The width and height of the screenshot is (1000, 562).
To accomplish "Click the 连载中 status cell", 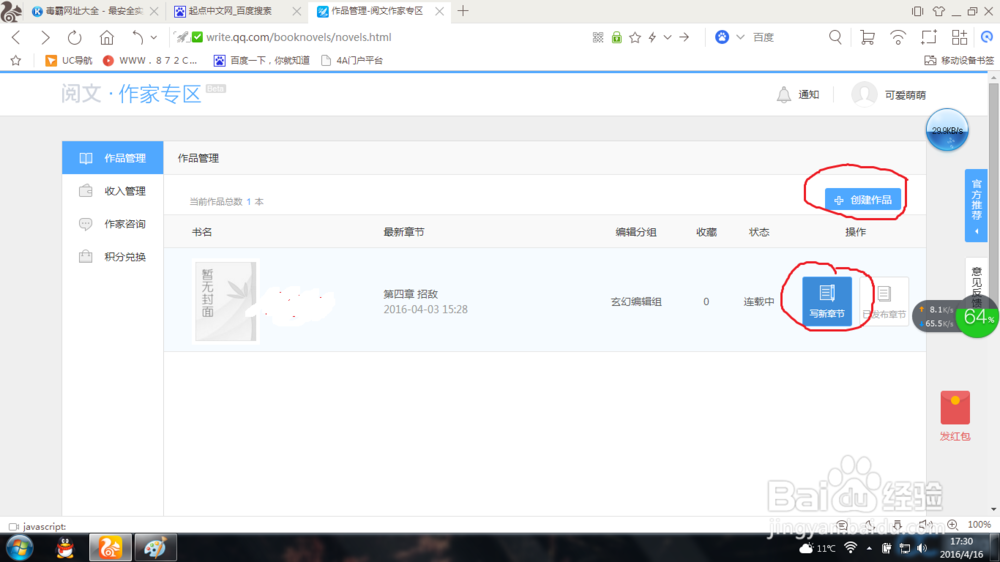I will click(x=759, y=302).
